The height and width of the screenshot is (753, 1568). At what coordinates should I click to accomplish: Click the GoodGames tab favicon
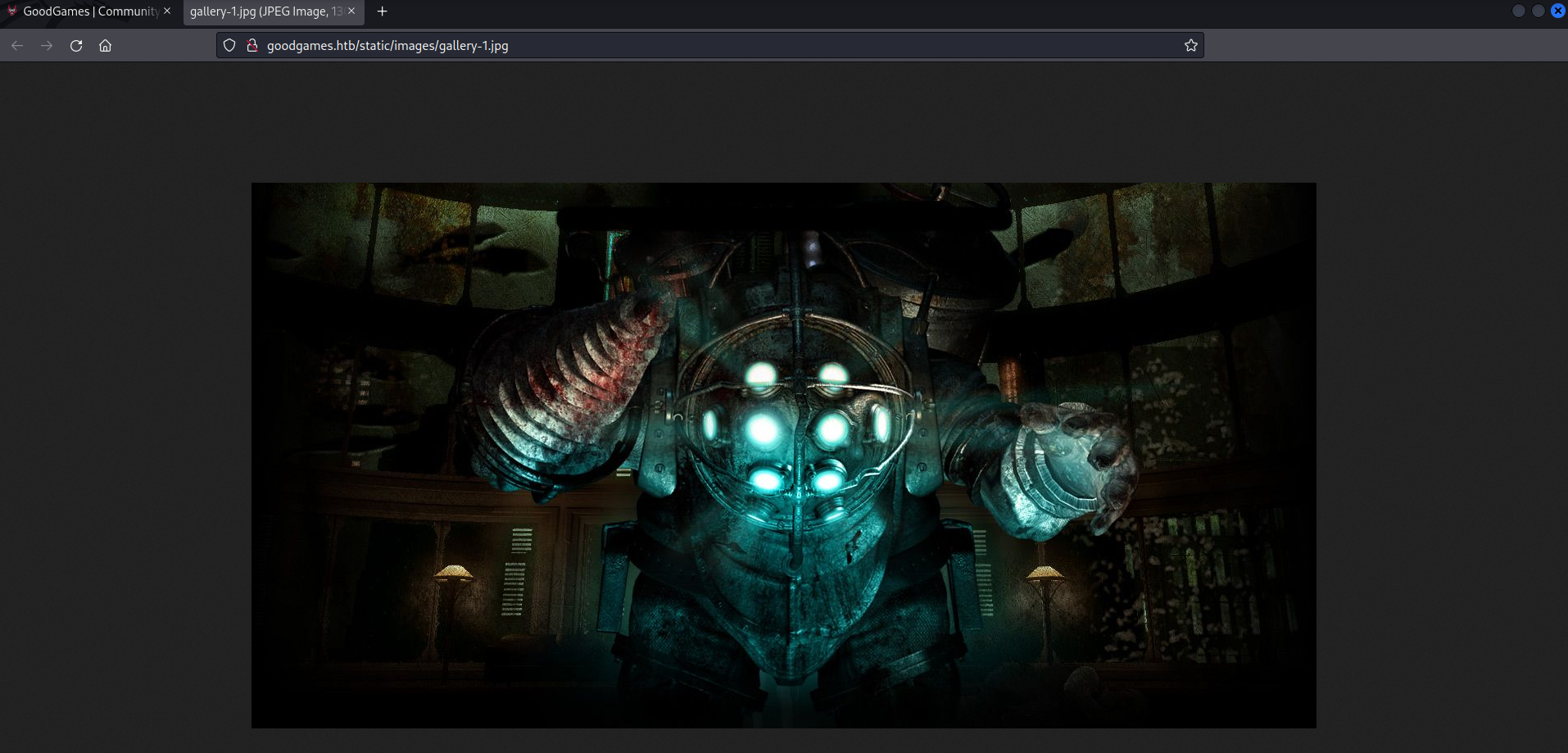pyautogui.click(x=11, y=11)
